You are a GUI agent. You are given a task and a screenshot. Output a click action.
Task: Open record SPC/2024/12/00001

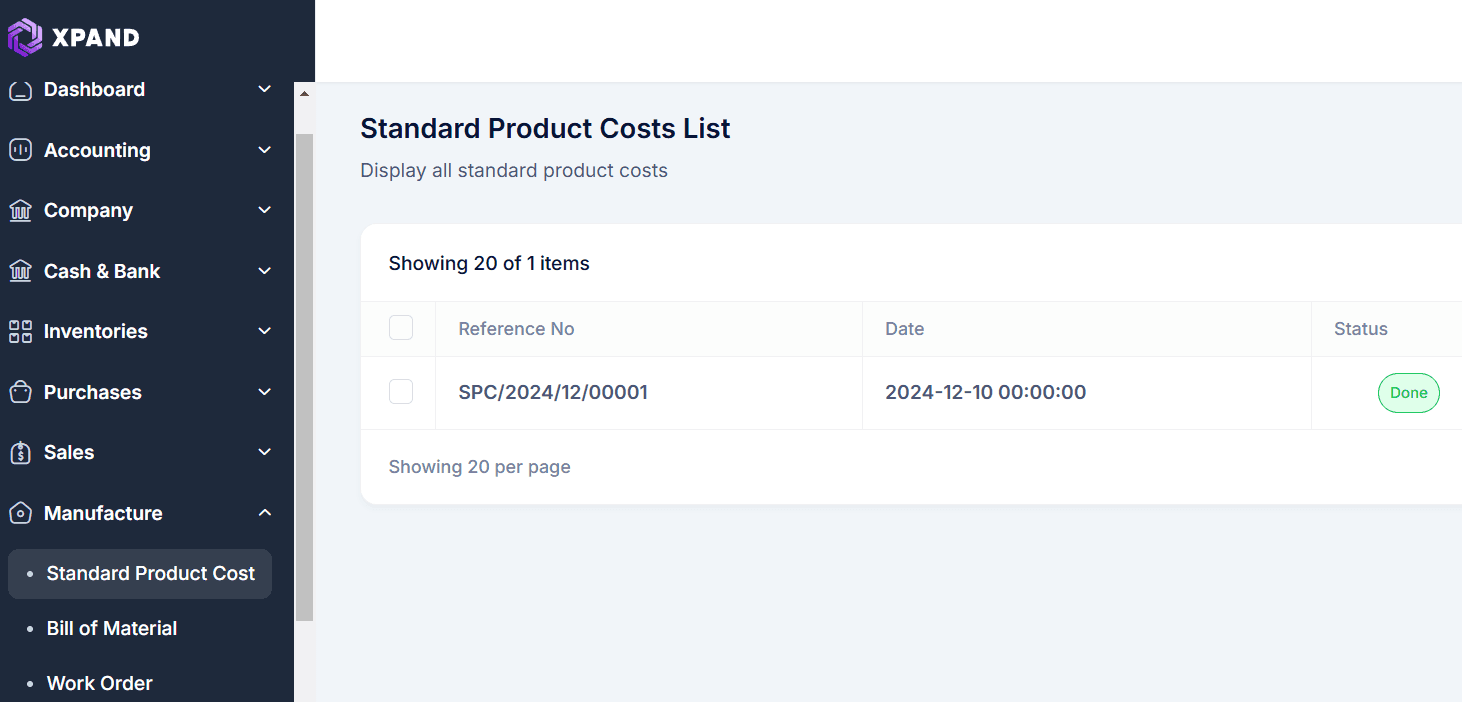click(x=553, y=392)
